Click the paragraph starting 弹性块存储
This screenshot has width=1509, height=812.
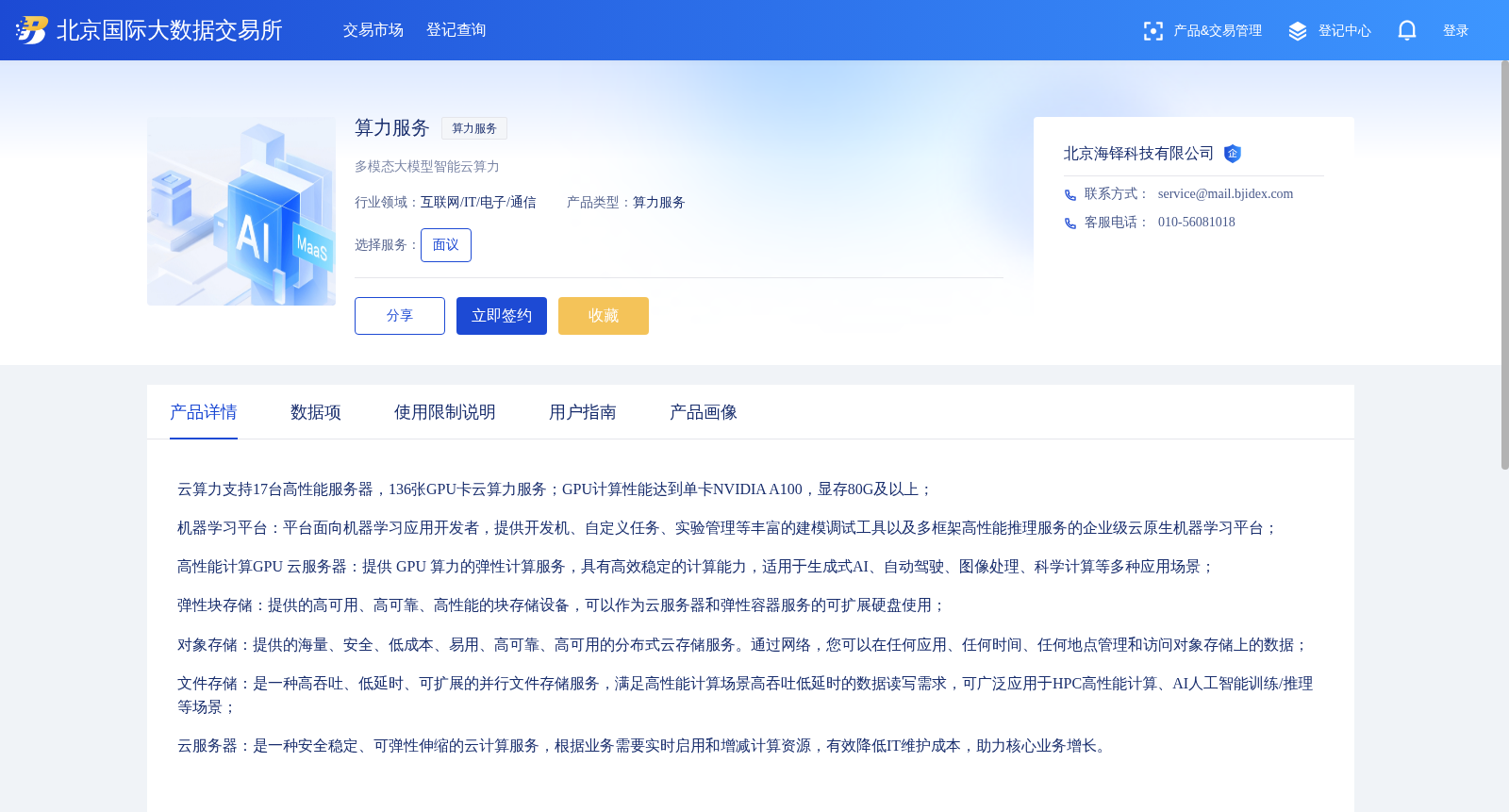point(562,605)
